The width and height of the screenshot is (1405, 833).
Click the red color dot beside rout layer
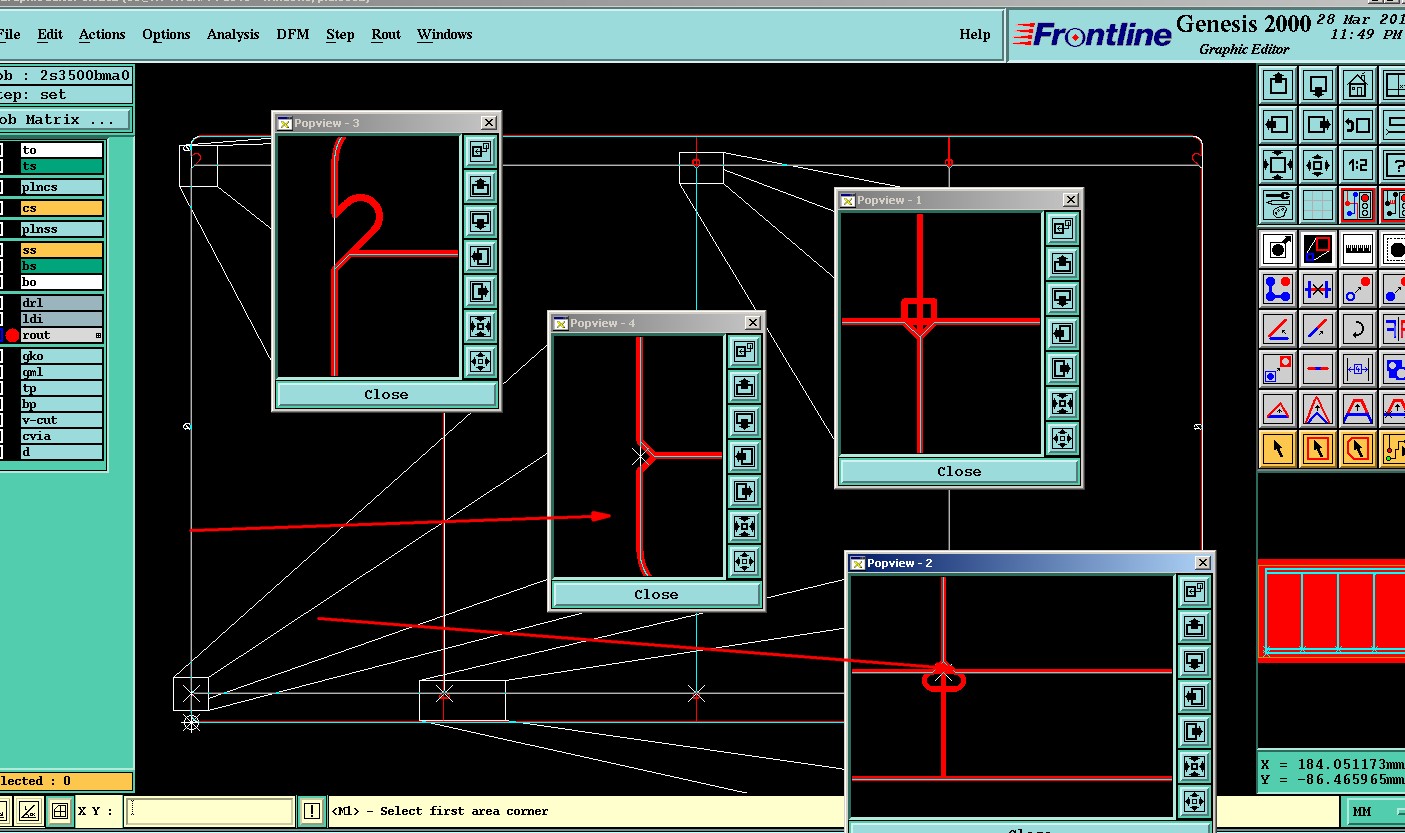[x=12, y=335]
